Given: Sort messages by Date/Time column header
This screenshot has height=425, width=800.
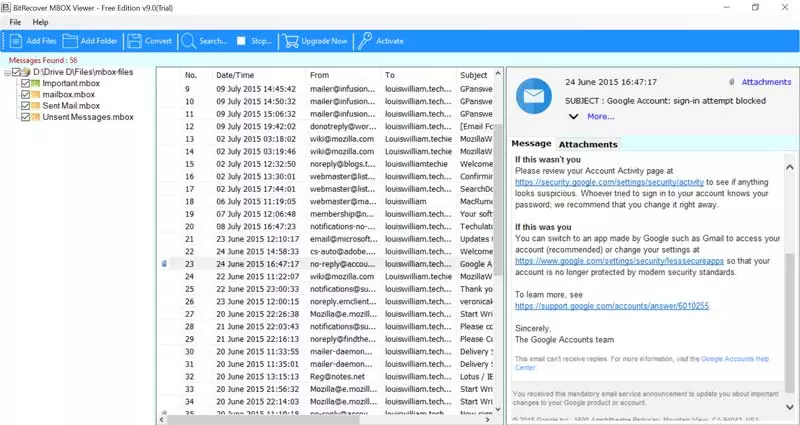Looking at the screenshot, I should click(237, 75).
